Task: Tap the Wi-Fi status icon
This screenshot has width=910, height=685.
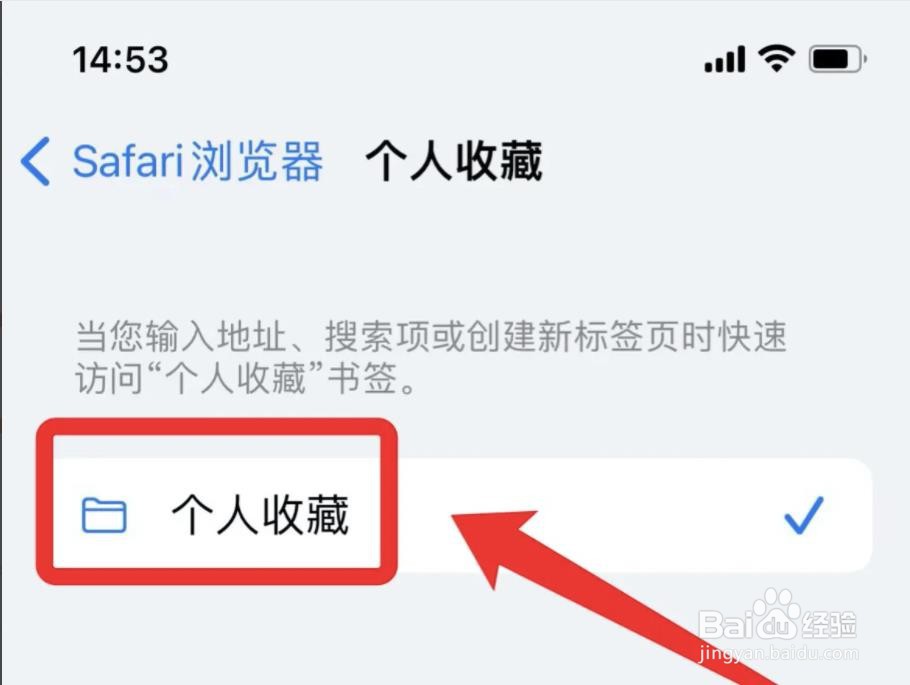Action: coord(777,58)
